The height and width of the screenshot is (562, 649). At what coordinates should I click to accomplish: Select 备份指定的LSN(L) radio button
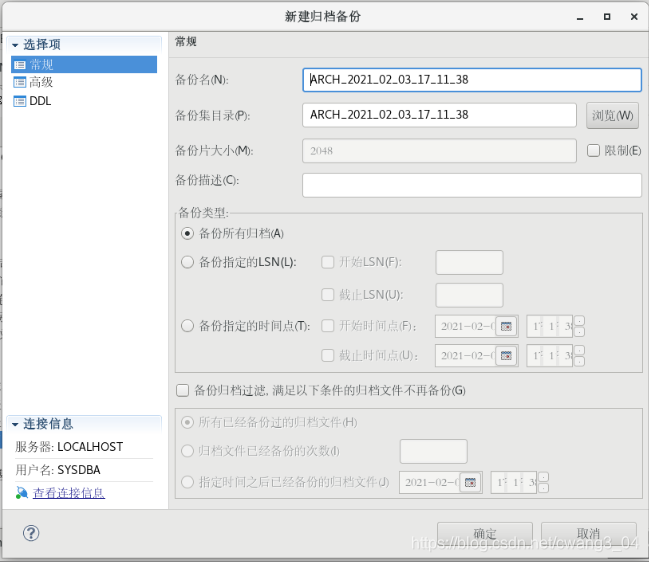pos(187,262)
